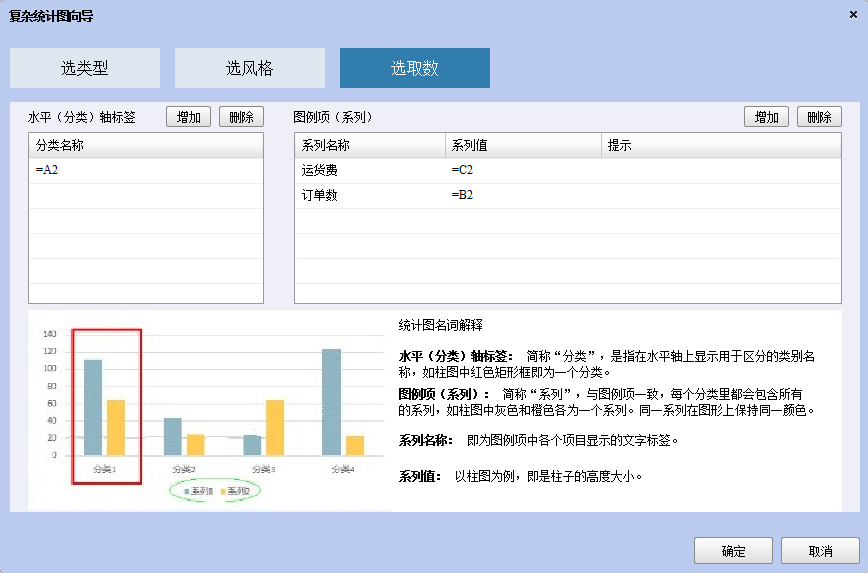The image size is (868, 573).
Task: Switch to the 选风格 tab
Action: pyautogui.click(x=249, y=68)
